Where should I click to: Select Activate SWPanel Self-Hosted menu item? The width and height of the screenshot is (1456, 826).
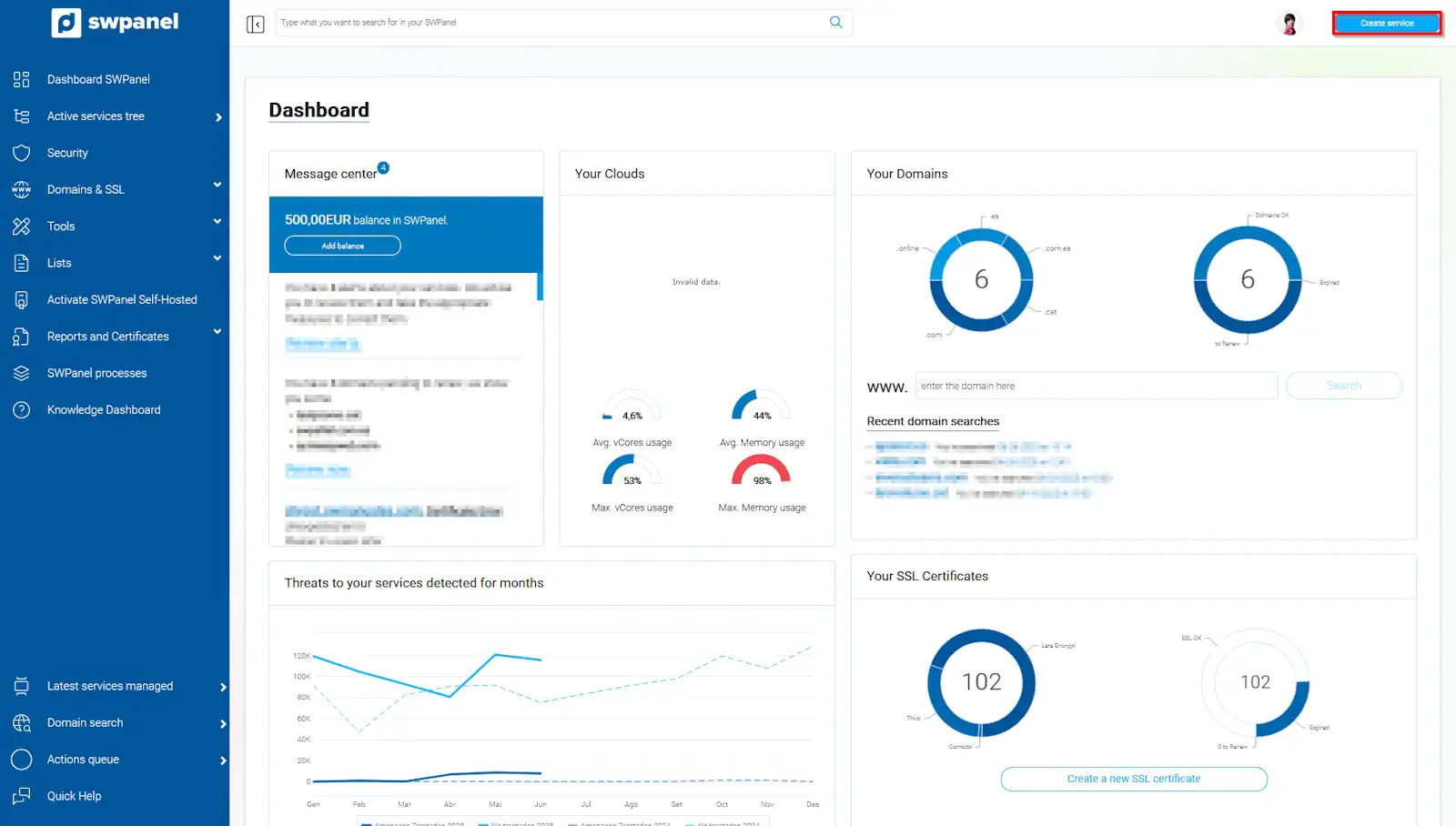point(122,300)
